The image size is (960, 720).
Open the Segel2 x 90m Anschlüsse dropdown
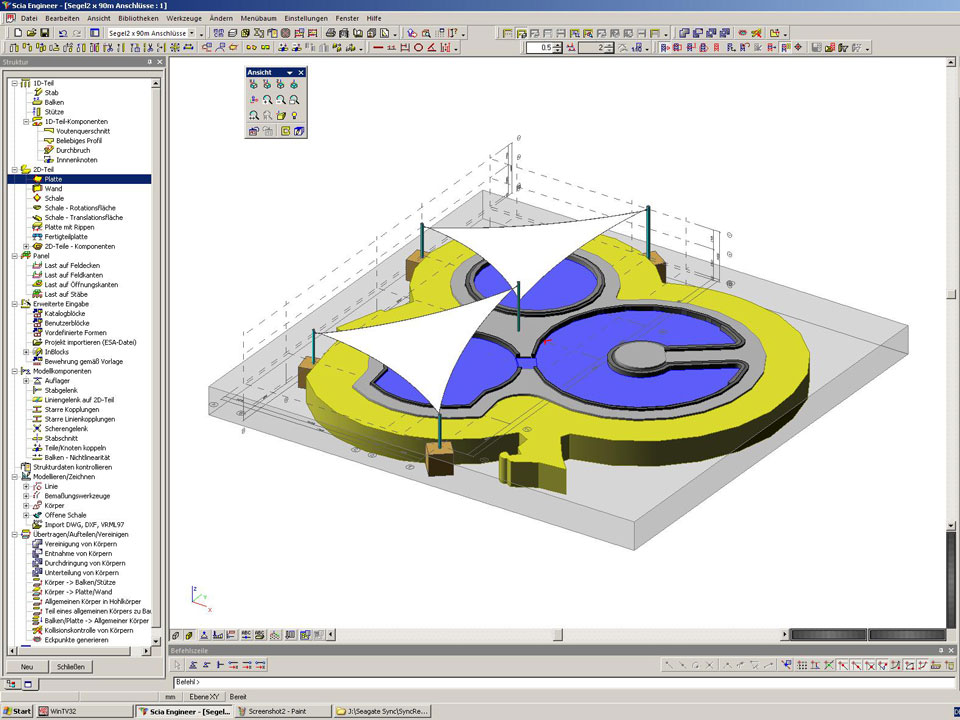coord(202,33)
